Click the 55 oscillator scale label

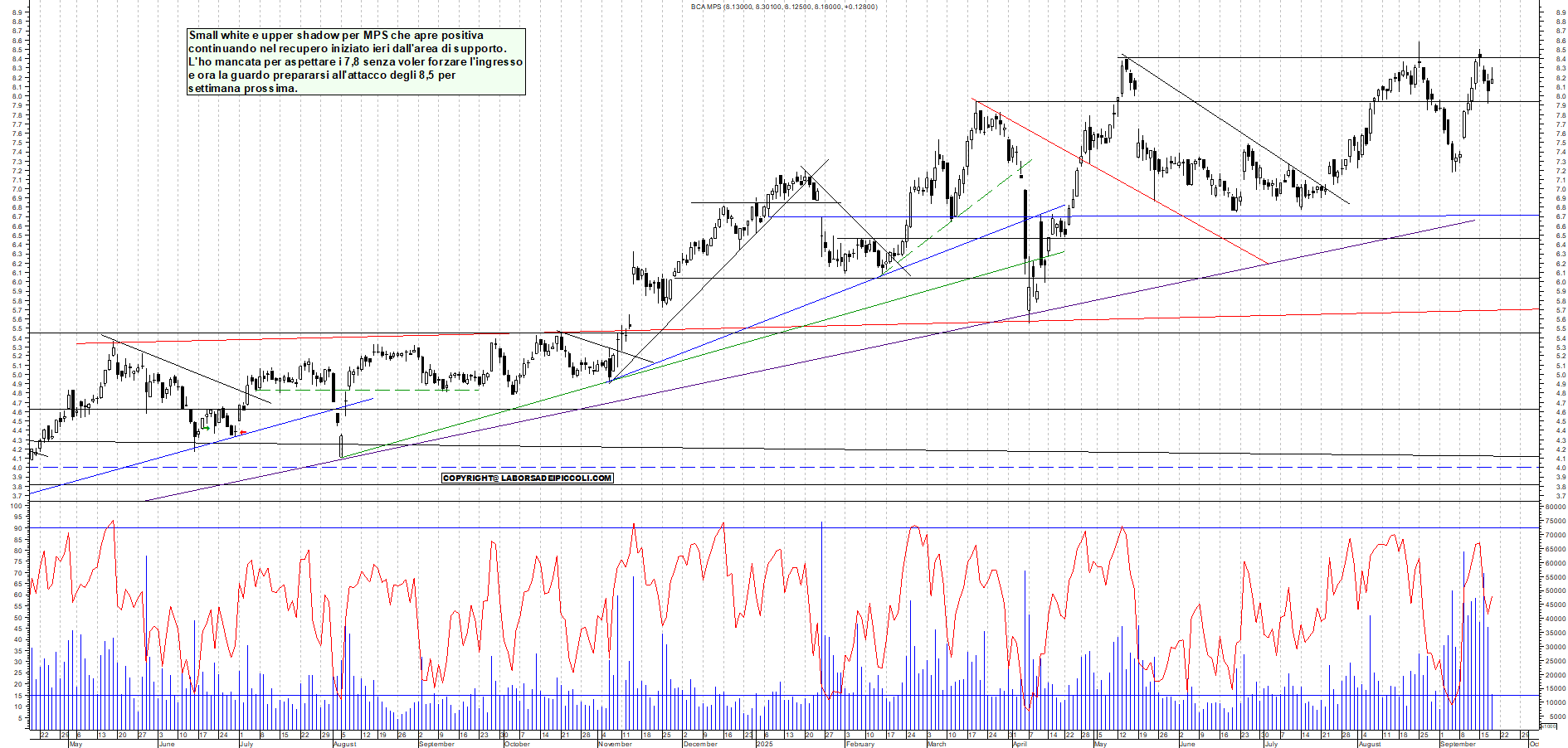pyautogui.click(x=17, y=606)
